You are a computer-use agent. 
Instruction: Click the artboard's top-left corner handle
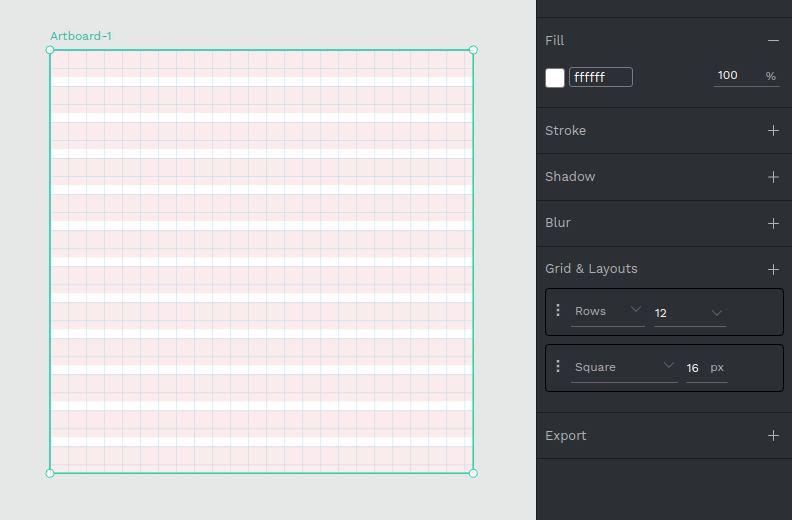pos(50,50)
